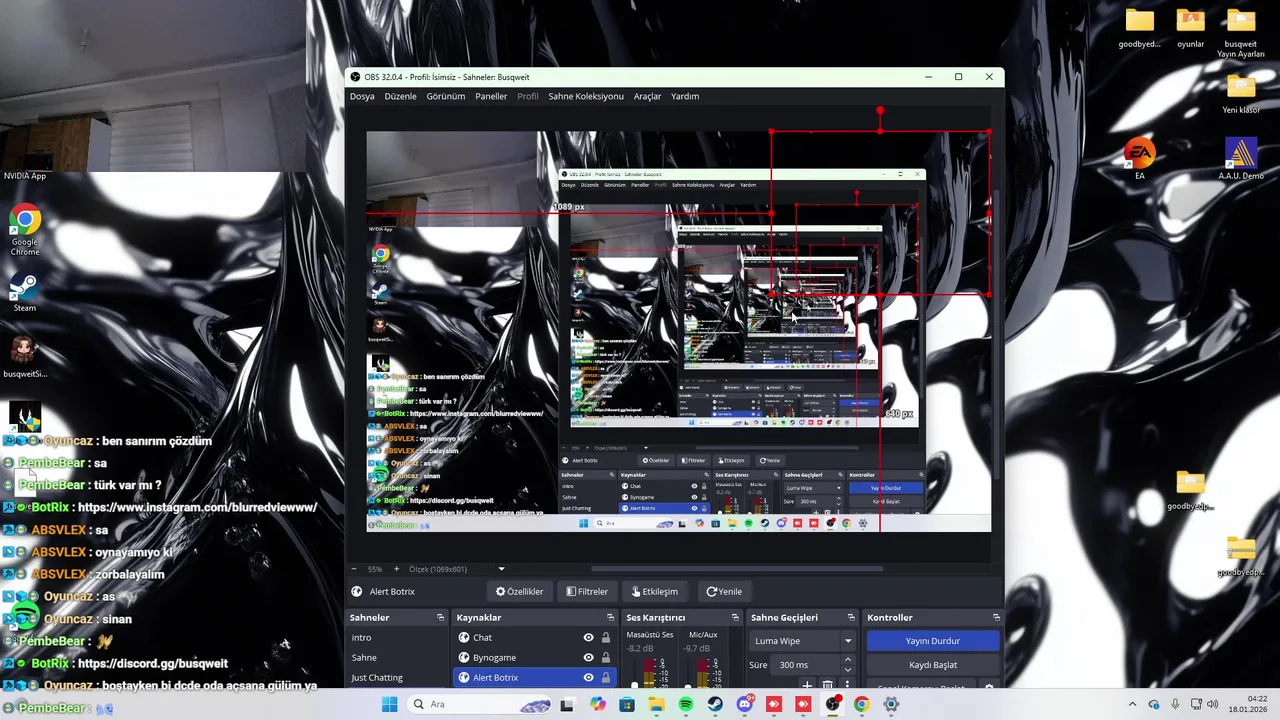This screenshot has width=1280, height=720.
Task: Open Copilot from the taskbar
Action: pos(598,704)
